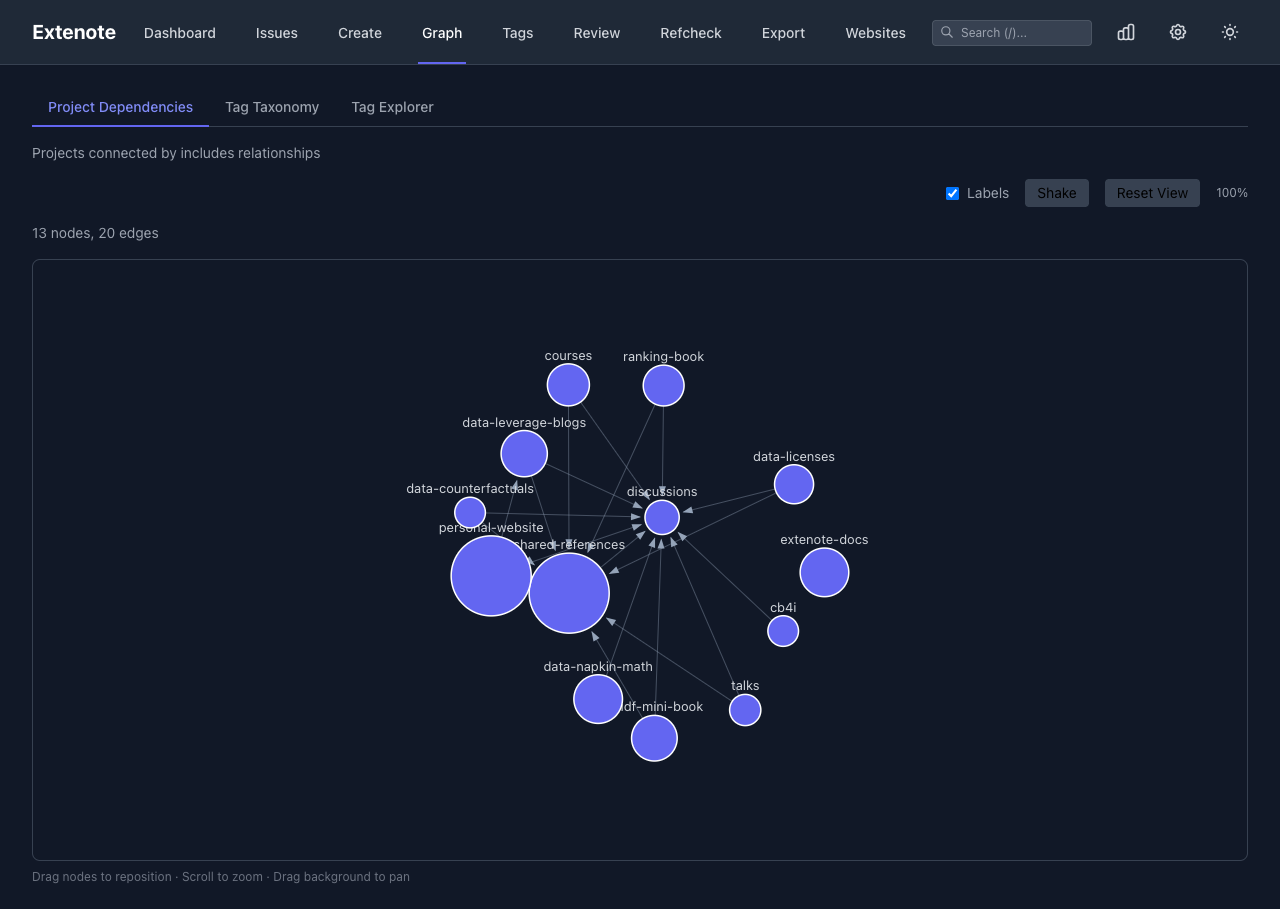Open the Websites section
The height and width of the screenshot is (909, 1280).
point(875,32)
